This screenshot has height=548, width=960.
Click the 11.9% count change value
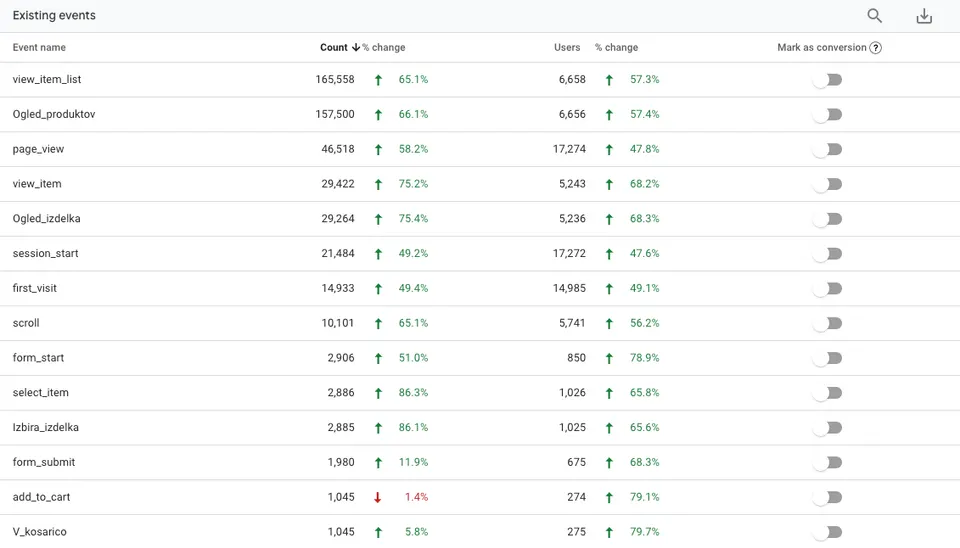point(413,462)
